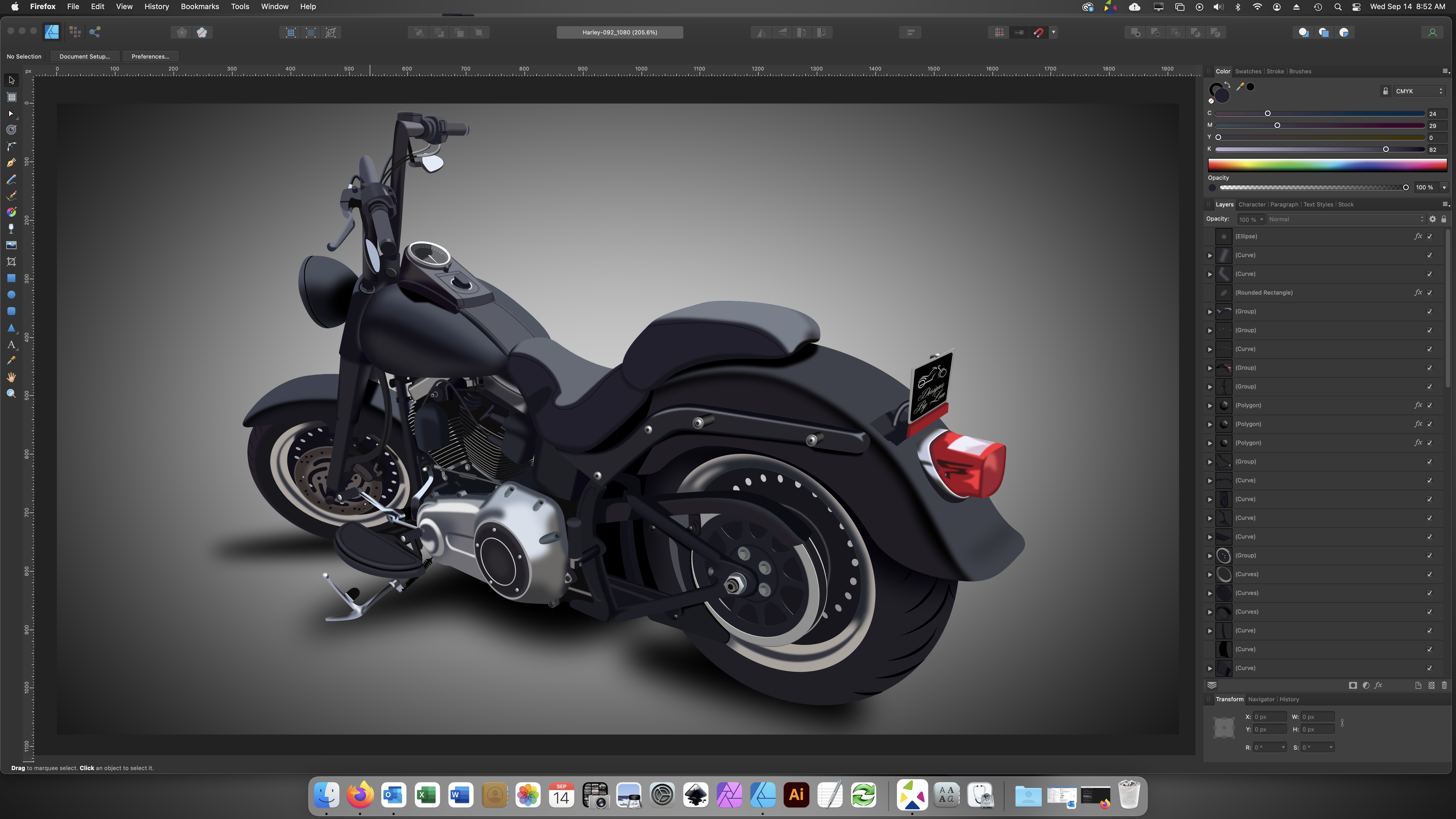
Task: Switch to Pixel persona icon
Action: click(x=75, y=32)
